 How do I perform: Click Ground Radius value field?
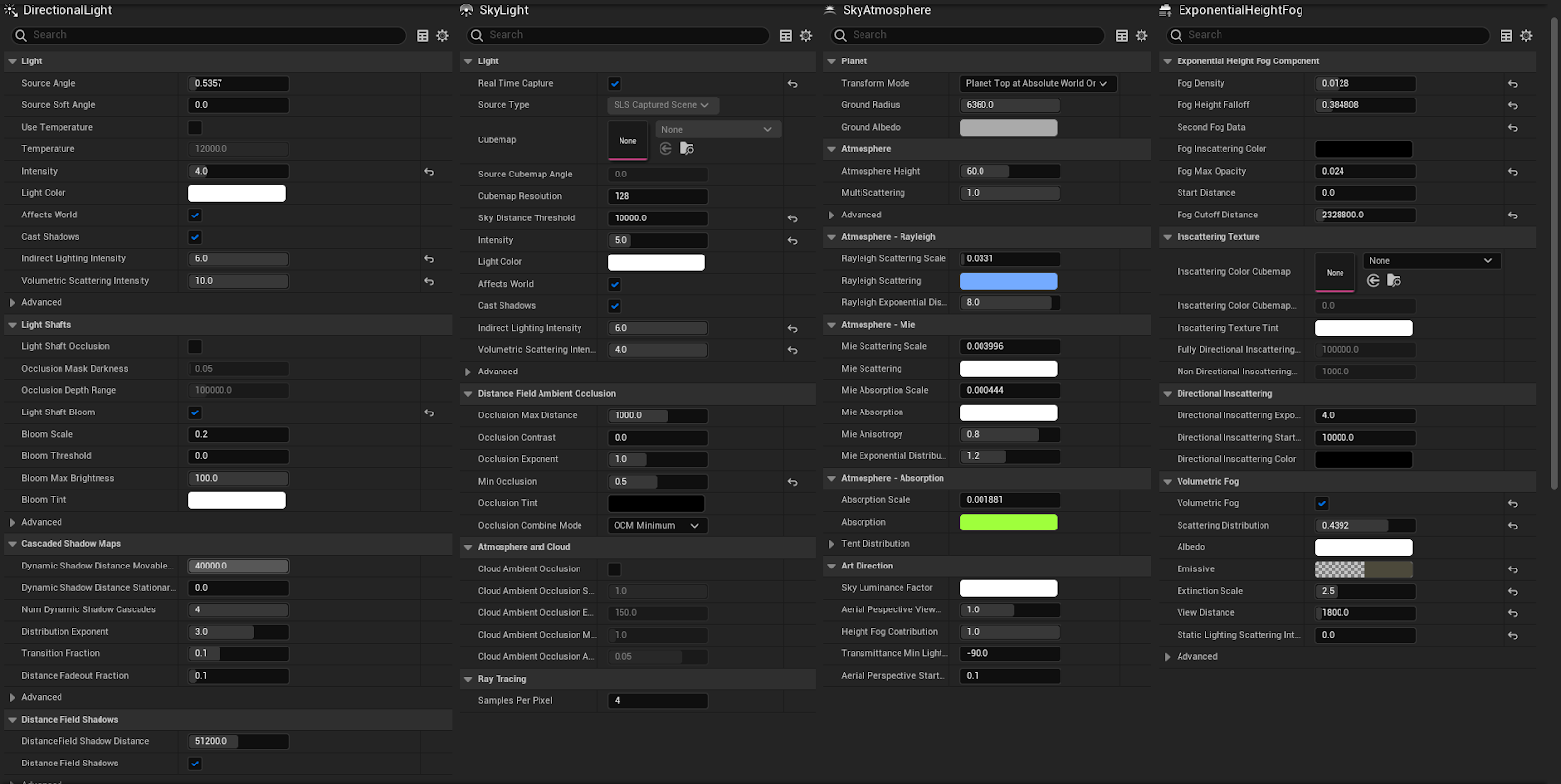(1010, 105)
